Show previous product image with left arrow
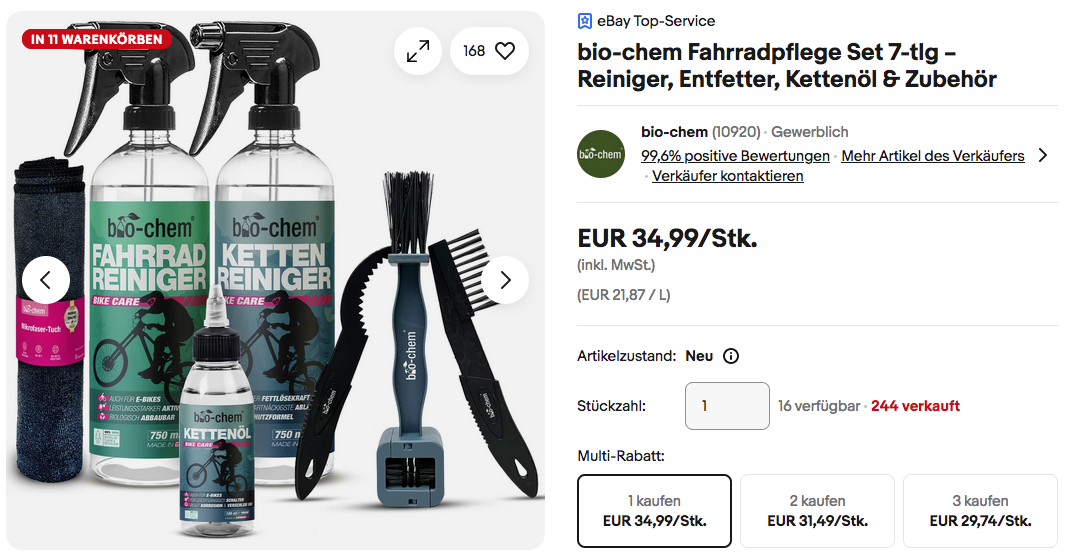The width and height of the screenshot is (1066, 560). [46, 280]
